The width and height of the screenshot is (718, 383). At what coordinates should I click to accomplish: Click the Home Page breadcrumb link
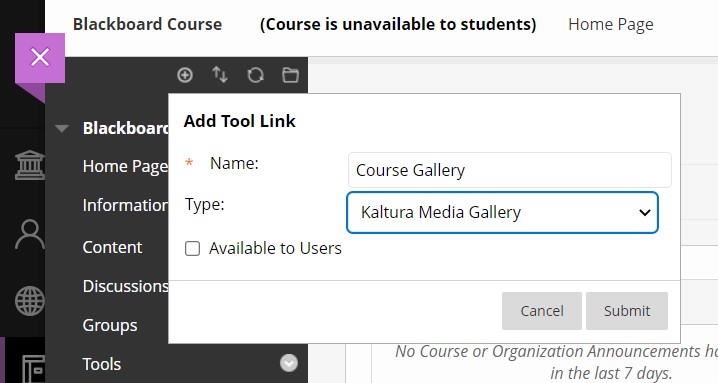tap(611, 24)
